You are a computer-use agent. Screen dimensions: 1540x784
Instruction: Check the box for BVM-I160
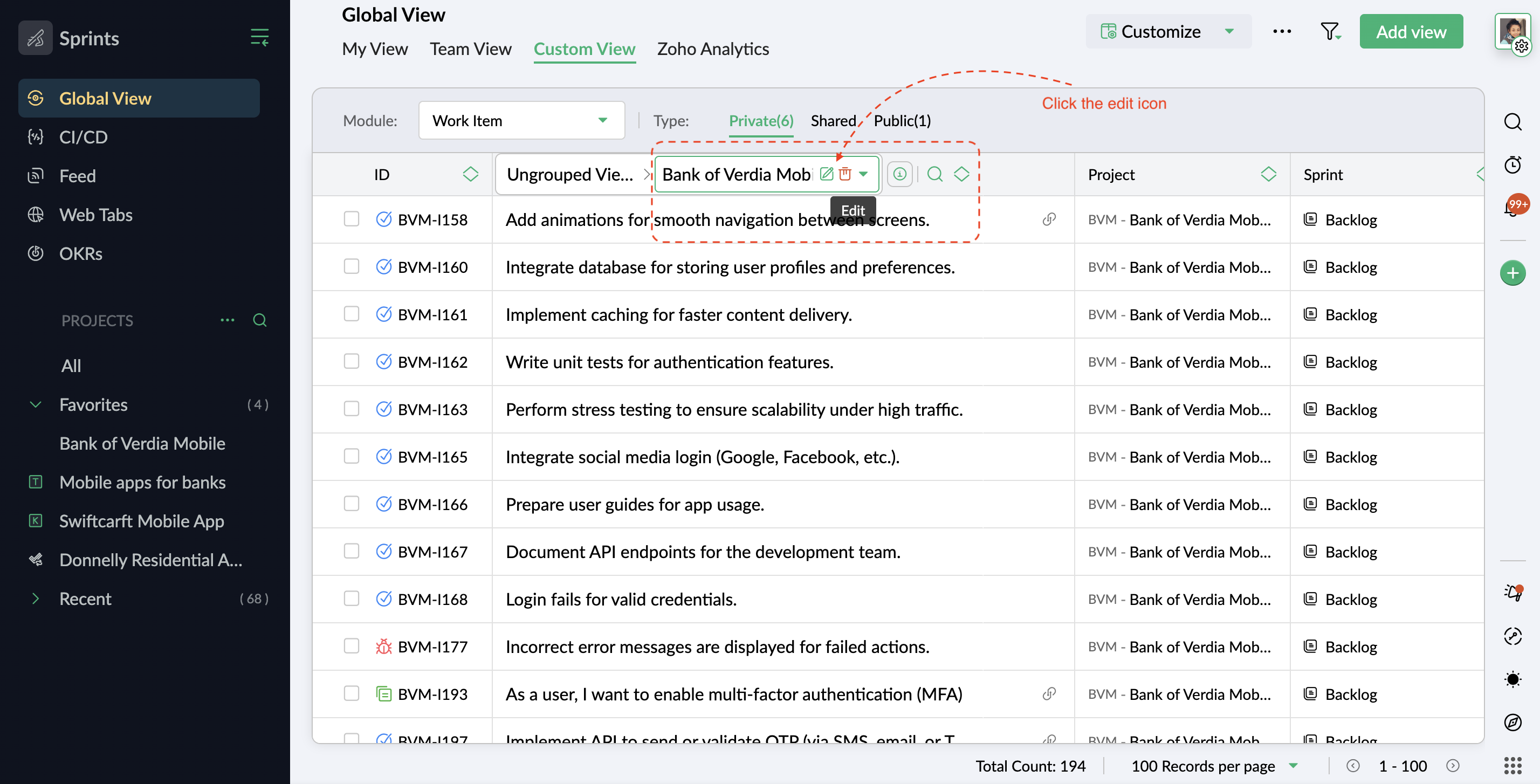pos(351,266)
